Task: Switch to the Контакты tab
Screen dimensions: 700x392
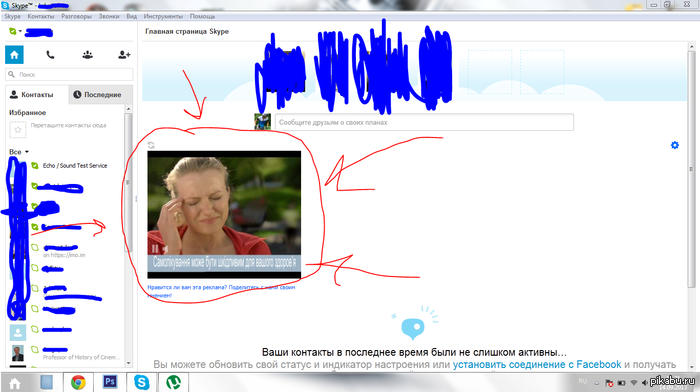Action: (x=37, y=95)
